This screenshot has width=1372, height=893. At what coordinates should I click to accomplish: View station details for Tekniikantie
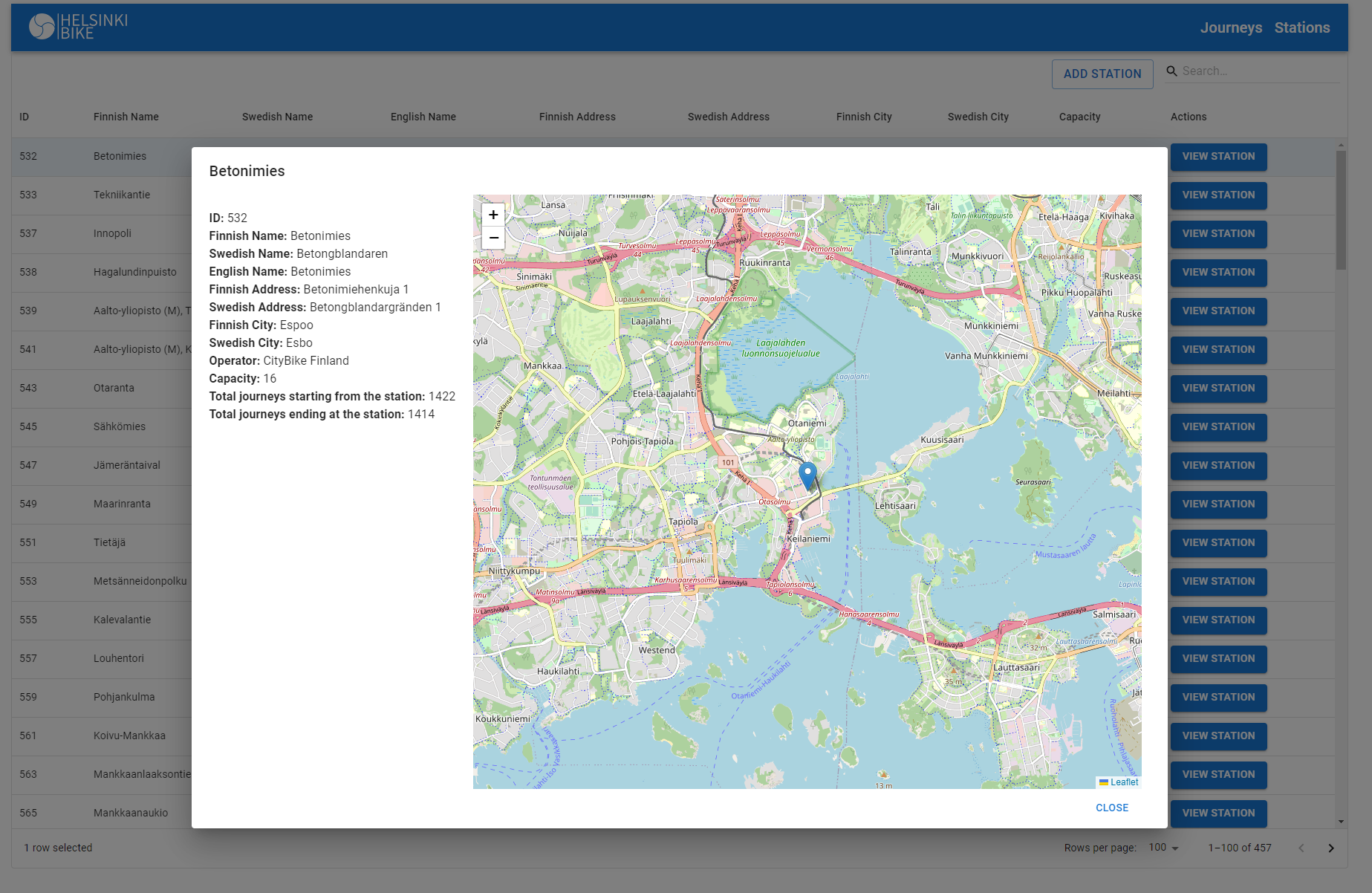(1217, 195)
